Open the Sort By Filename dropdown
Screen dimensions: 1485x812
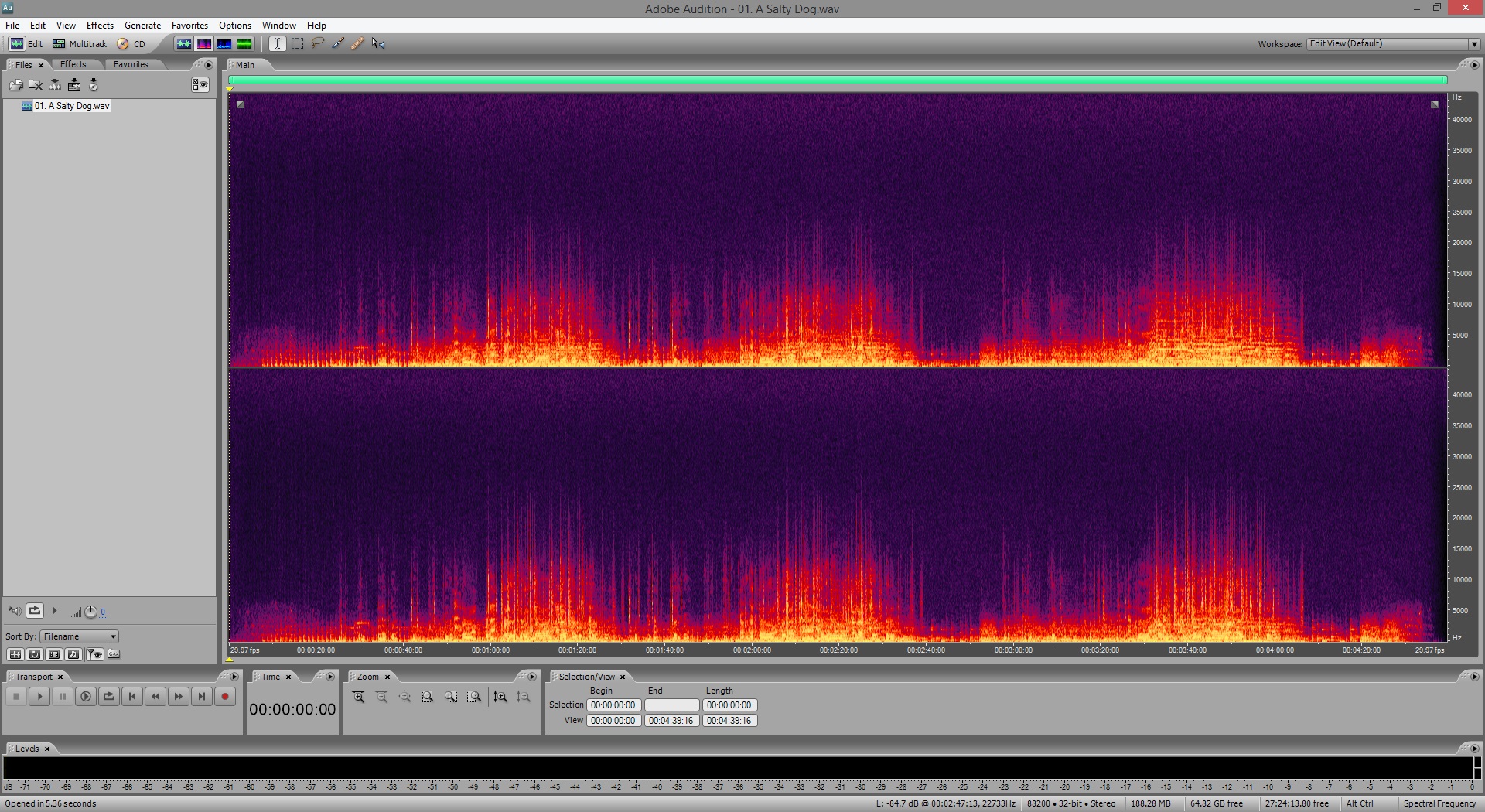coord(80,636)
